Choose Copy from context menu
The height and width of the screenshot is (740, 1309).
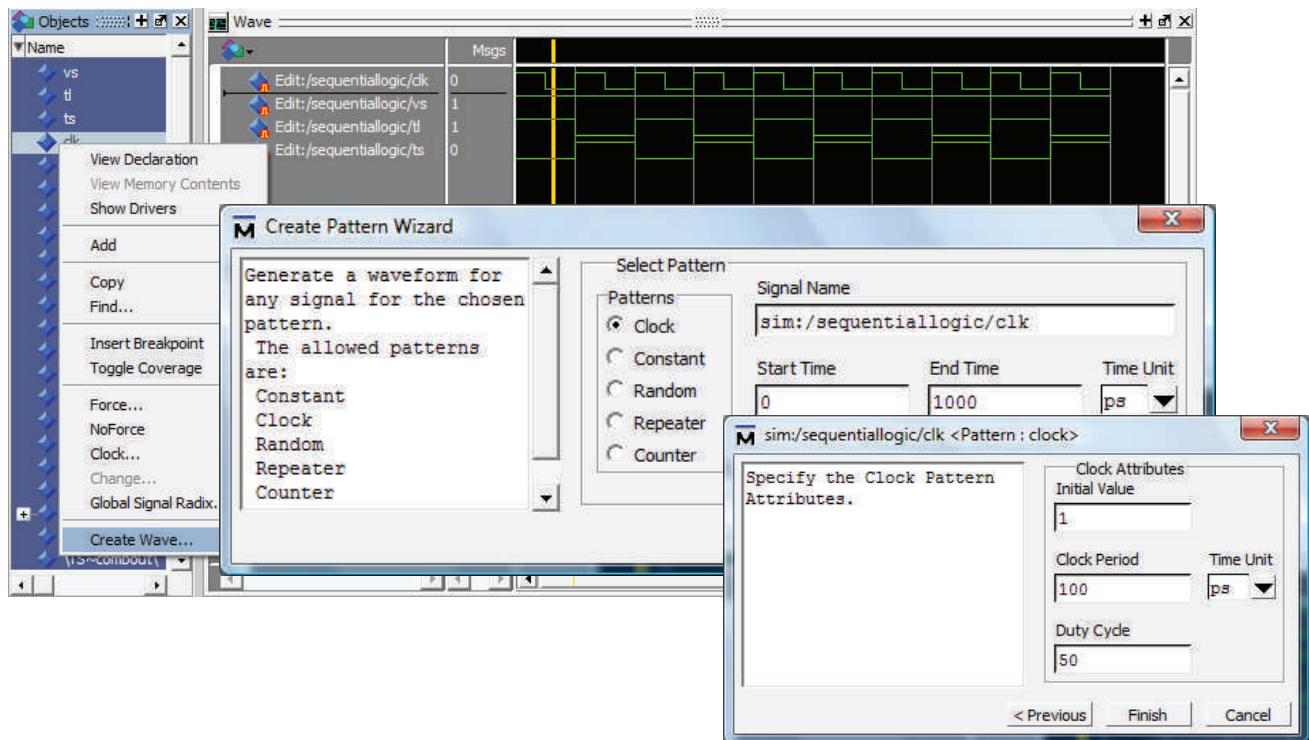click(x=107, y=283)
